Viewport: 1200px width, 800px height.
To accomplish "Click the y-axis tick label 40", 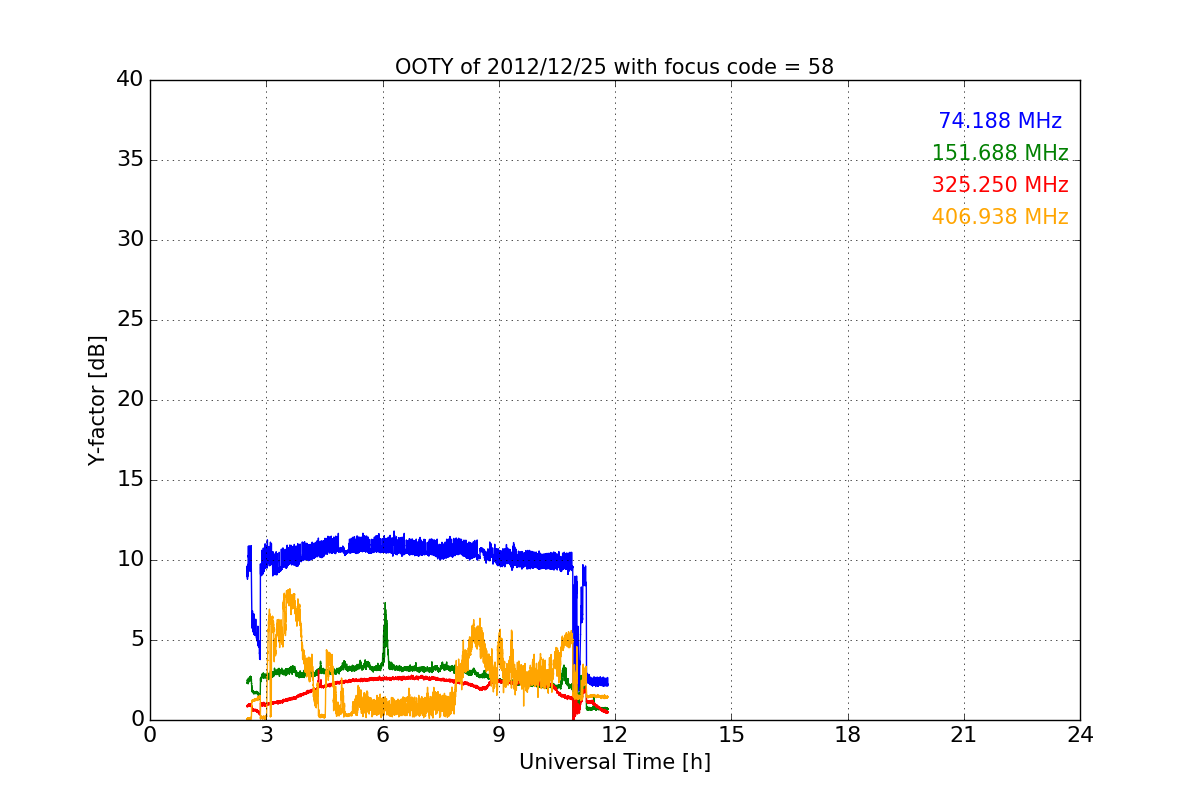I will [130, 80].
